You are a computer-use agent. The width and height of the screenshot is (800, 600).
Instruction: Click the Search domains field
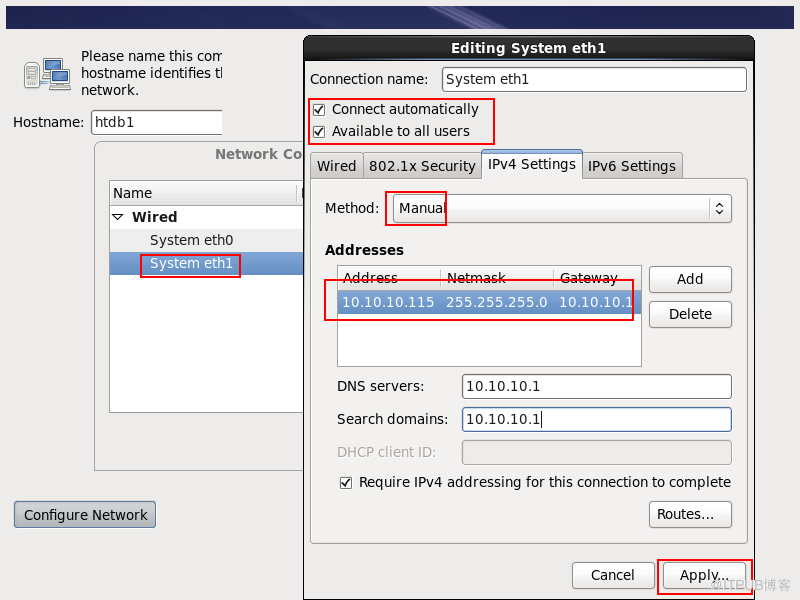point(597,419)
